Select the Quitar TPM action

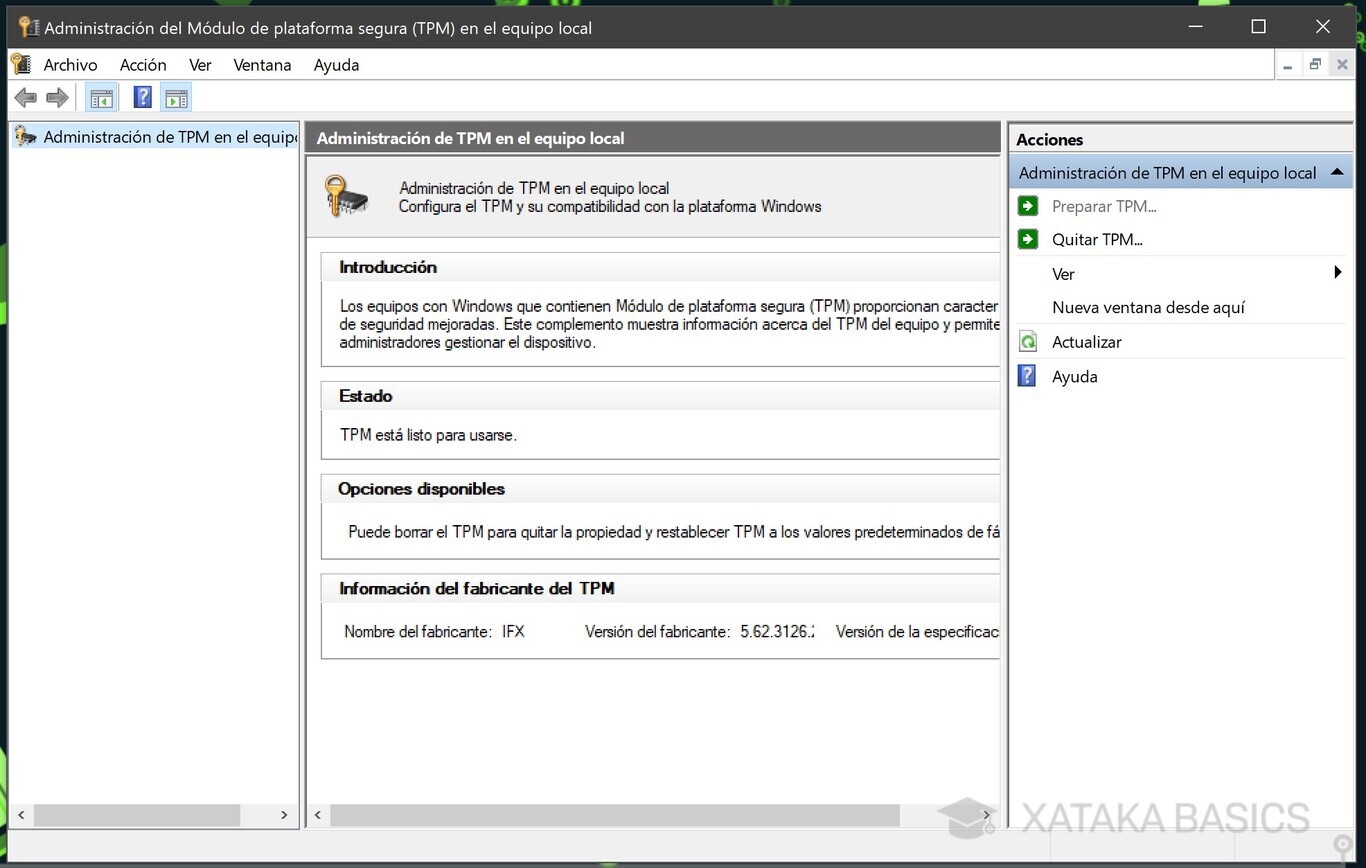pos(1097,239)
